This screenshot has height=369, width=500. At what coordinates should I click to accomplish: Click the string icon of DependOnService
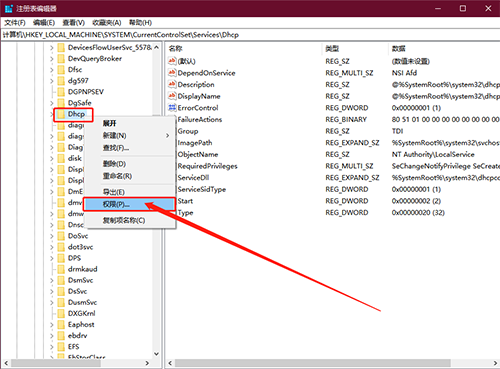[172, 73]
